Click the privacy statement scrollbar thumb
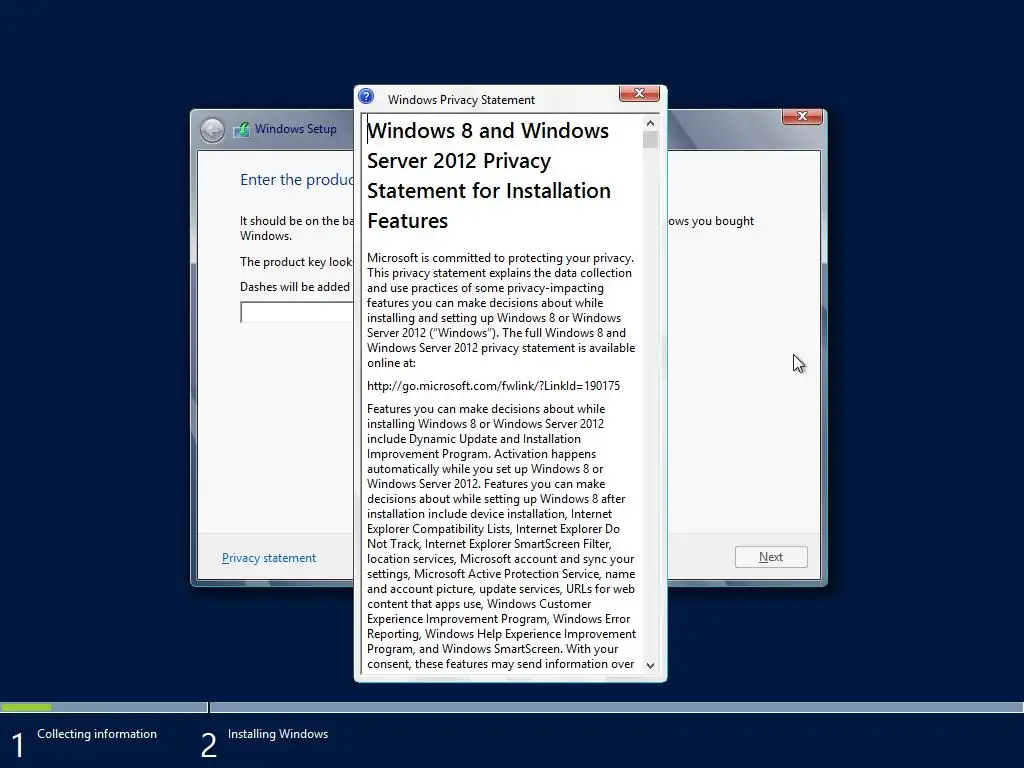The height and width of the screenshot is (768, 1024). 650,139
